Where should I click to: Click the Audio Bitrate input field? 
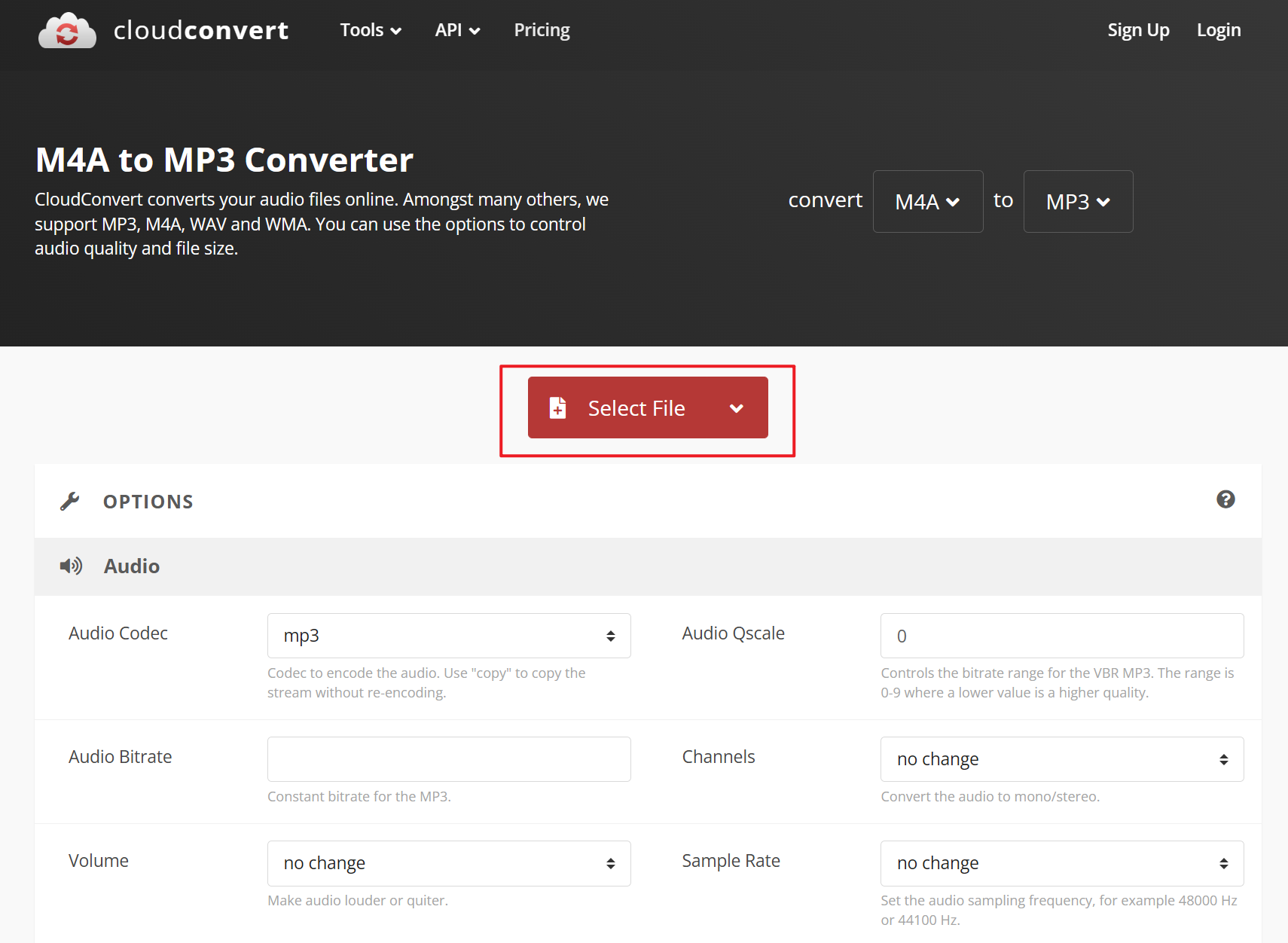(449, 759)
